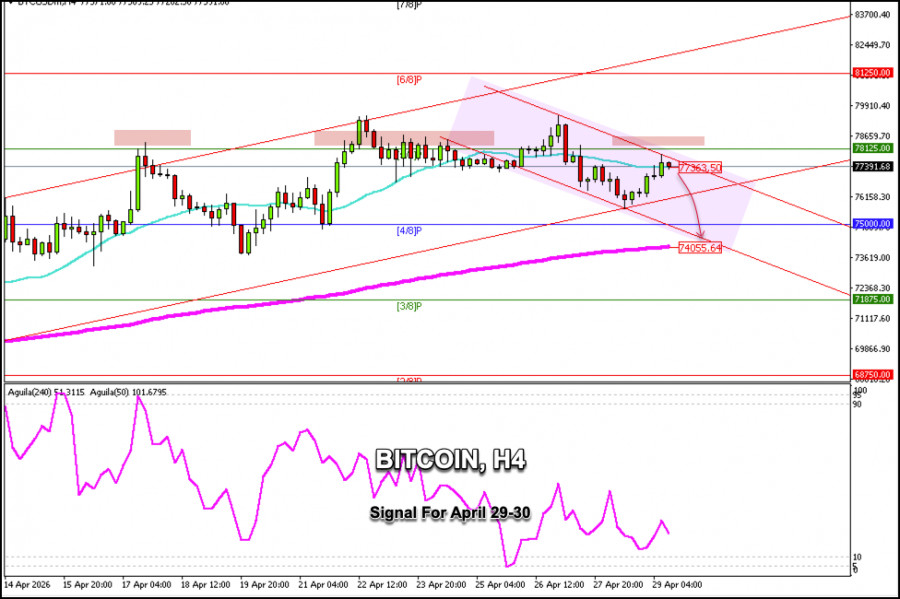900x599 pixels.
Task: Click the Aguila(240) 51.3115 indicator label
Action: [46, 392]
